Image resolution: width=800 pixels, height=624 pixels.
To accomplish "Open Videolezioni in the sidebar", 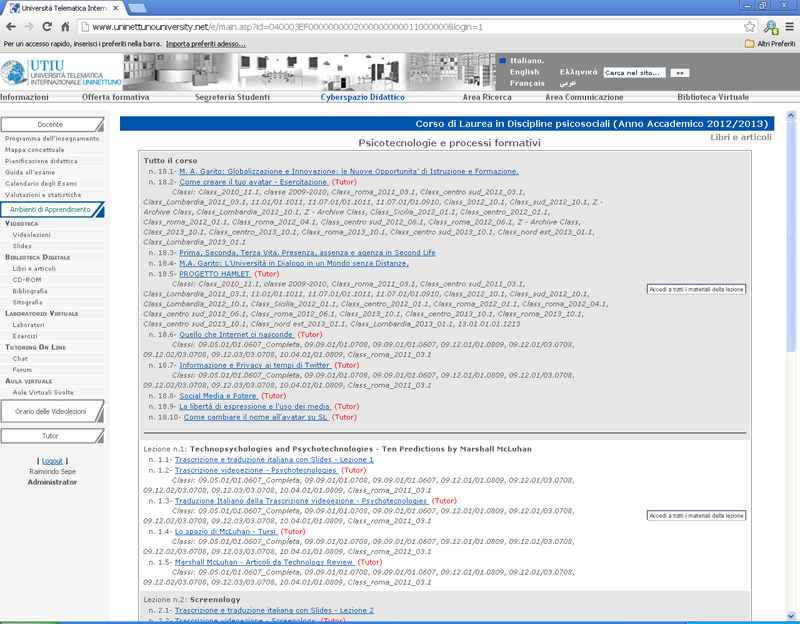I will [x=32, y=234].
